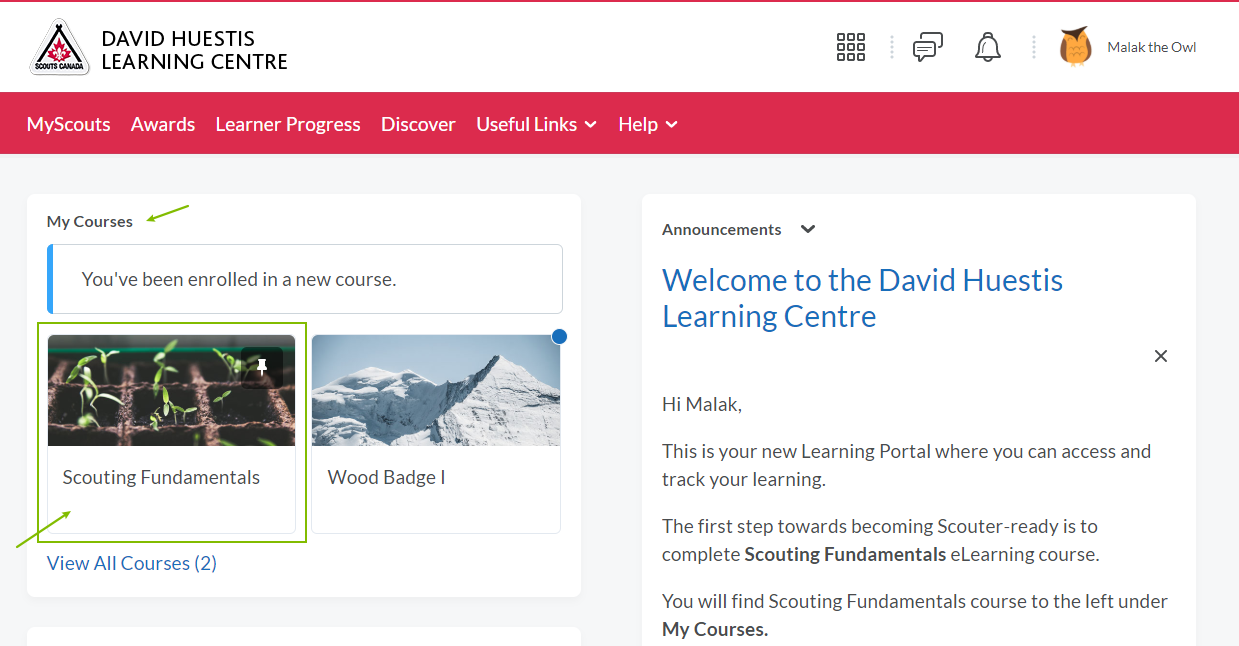Viewport: 1239px width, 646px height.
Task: Open Discover in the navigation bar
Action: [418, 124]
